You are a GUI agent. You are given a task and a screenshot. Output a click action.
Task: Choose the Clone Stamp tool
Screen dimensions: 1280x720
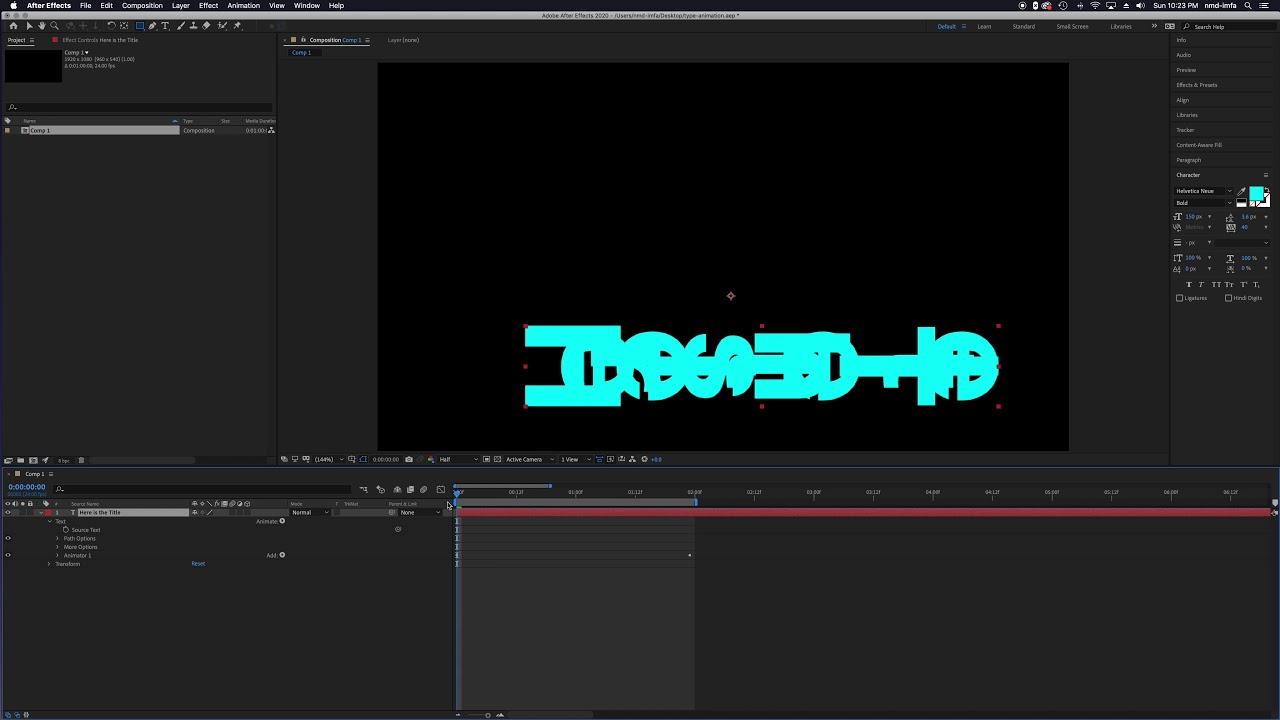click(x=194, y=26)
